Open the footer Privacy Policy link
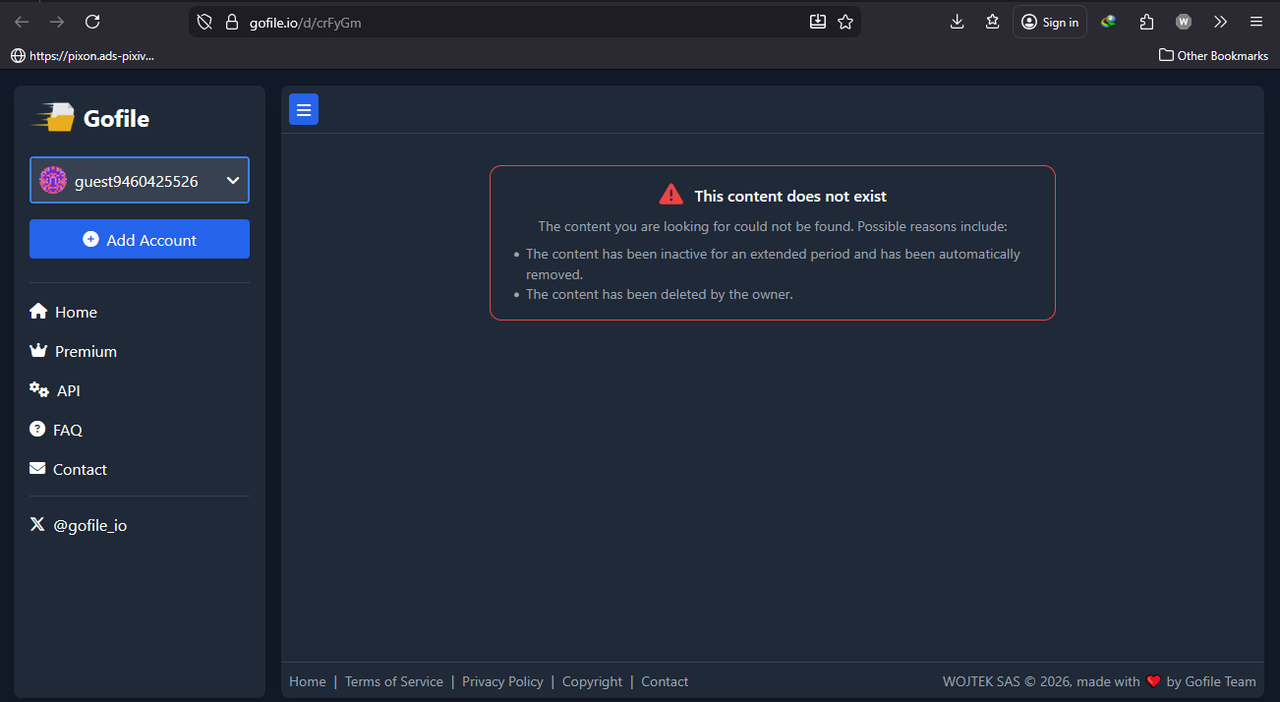This screenshot has height=702, width=1280. pos(503,681)
